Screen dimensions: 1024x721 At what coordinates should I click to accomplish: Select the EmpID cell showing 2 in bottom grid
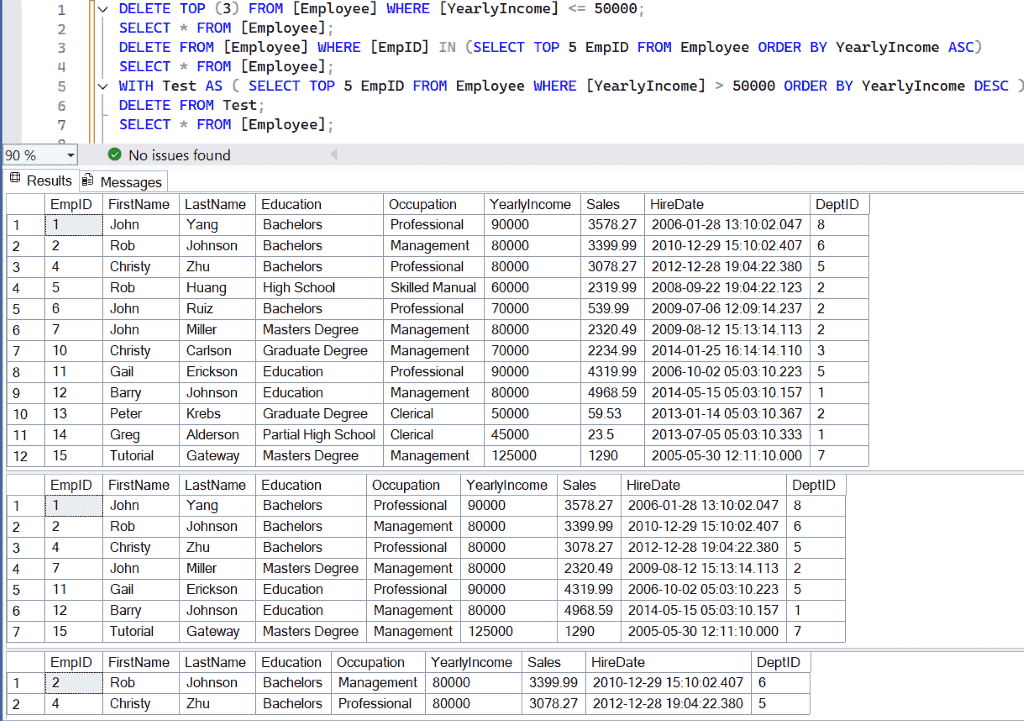(x=75, y=682)
